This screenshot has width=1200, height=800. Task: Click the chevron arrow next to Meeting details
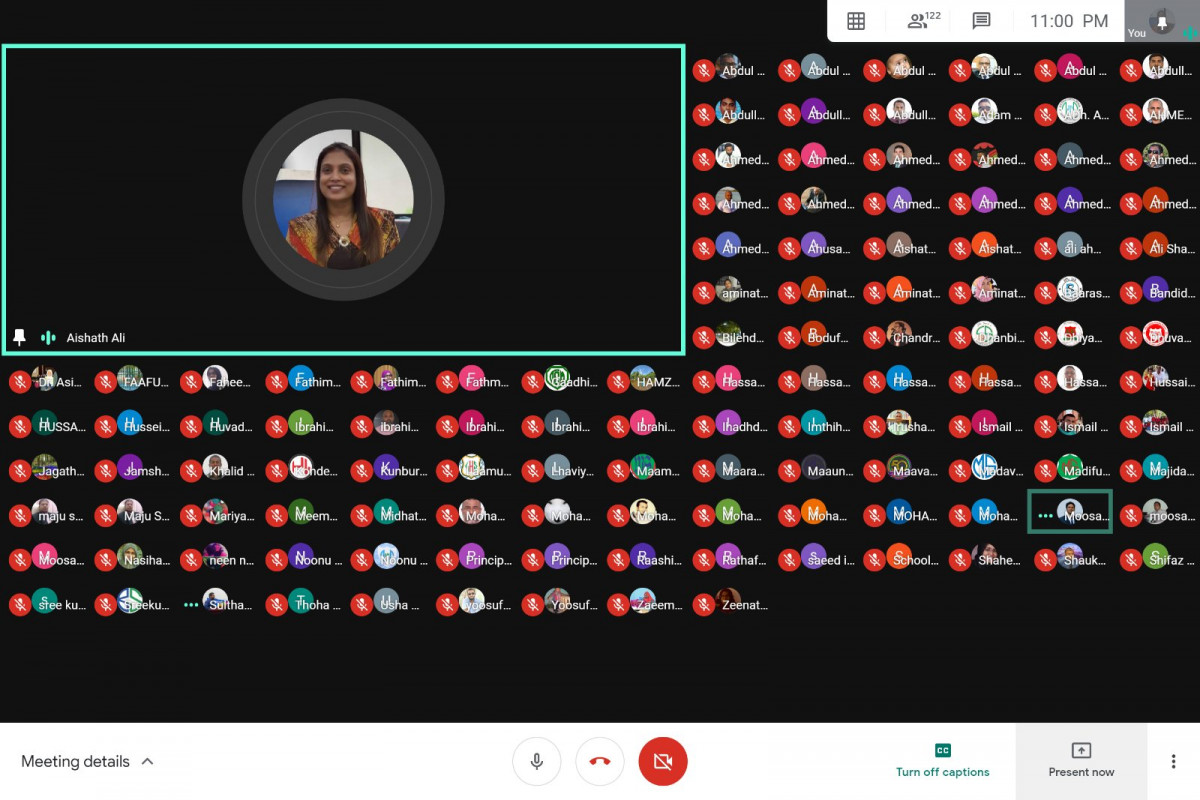pos(147,762)
